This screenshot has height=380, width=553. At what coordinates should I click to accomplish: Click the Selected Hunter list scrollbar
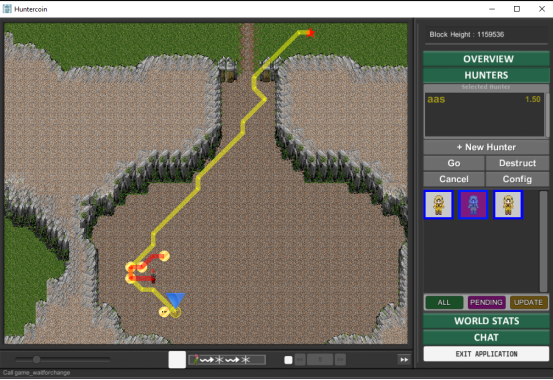point(547,115)
